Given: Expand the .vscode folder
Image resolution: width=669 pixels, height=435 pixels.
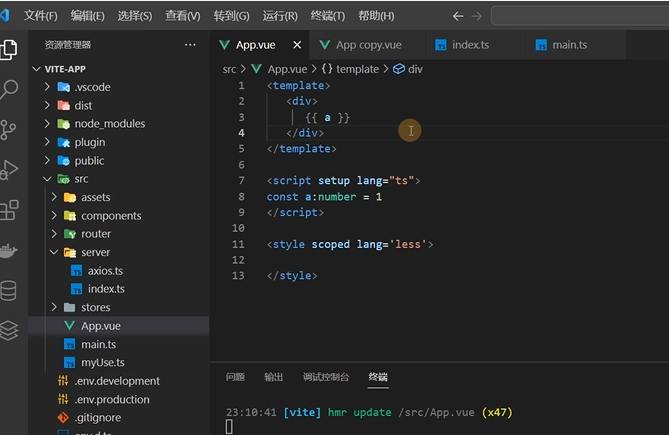Looking at the screenshot, I should click(x=47, y=87).
